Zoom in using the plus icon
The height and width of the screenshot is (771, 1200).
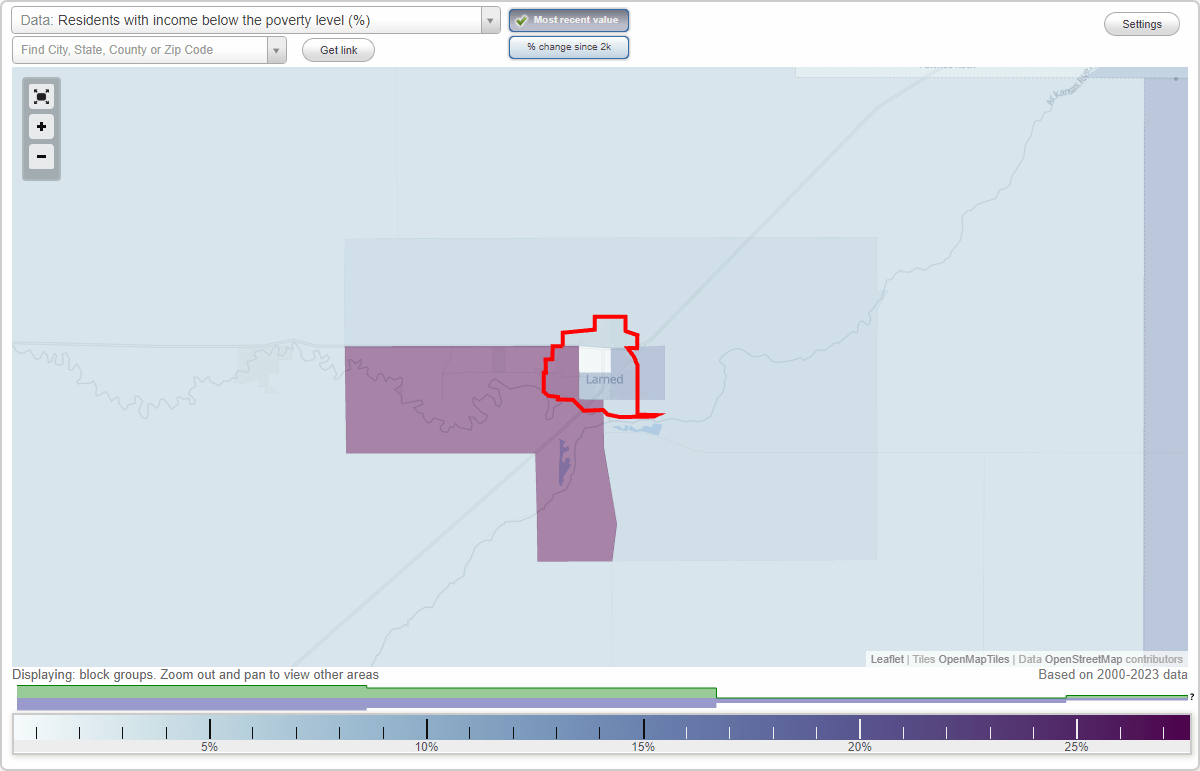click(41, 127)
